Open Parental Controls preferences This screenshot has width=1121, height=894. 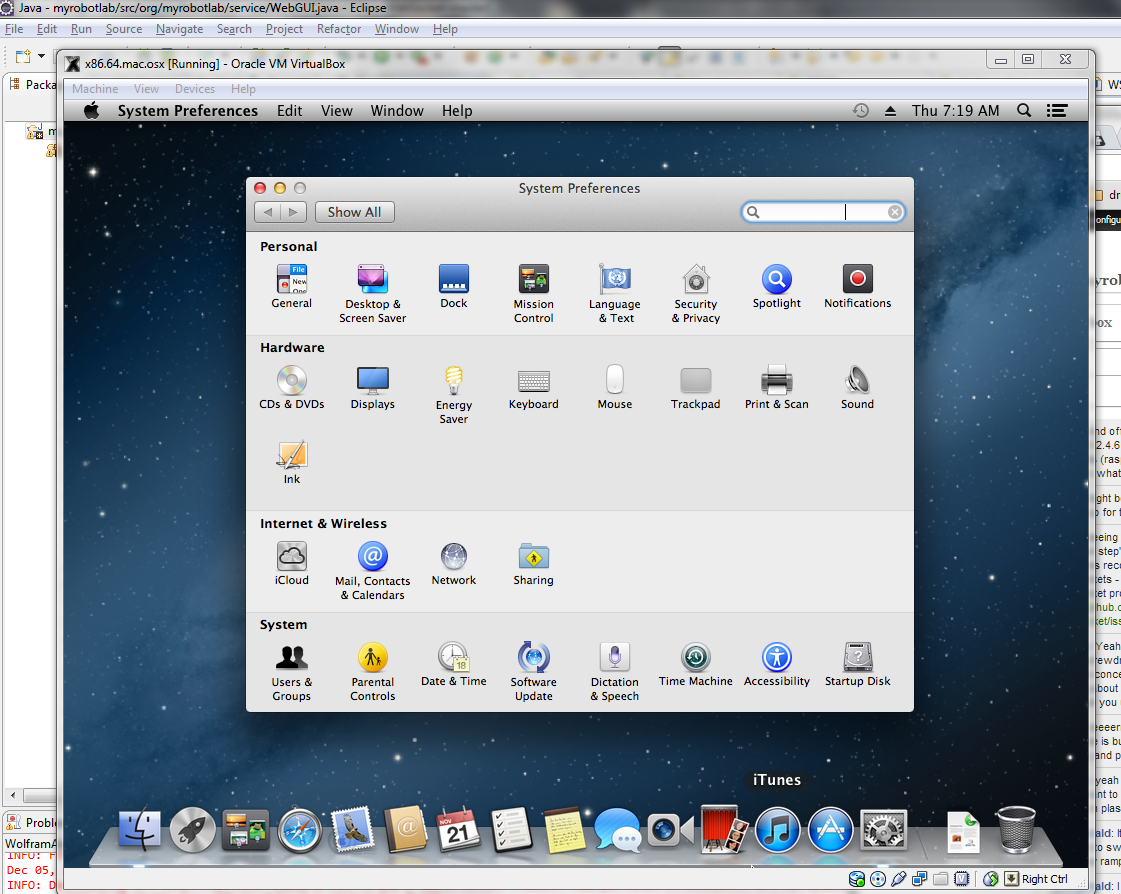(372, 672)
